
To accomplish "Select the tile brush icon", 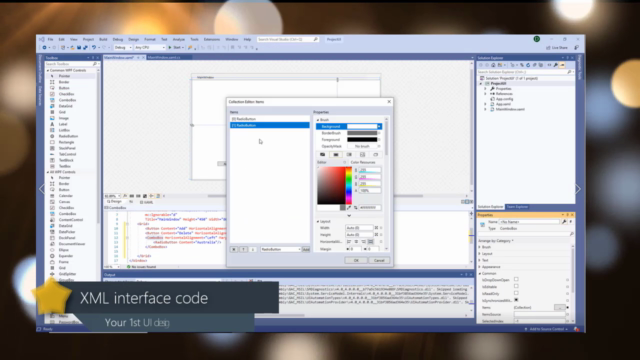I will pos(362,155).
